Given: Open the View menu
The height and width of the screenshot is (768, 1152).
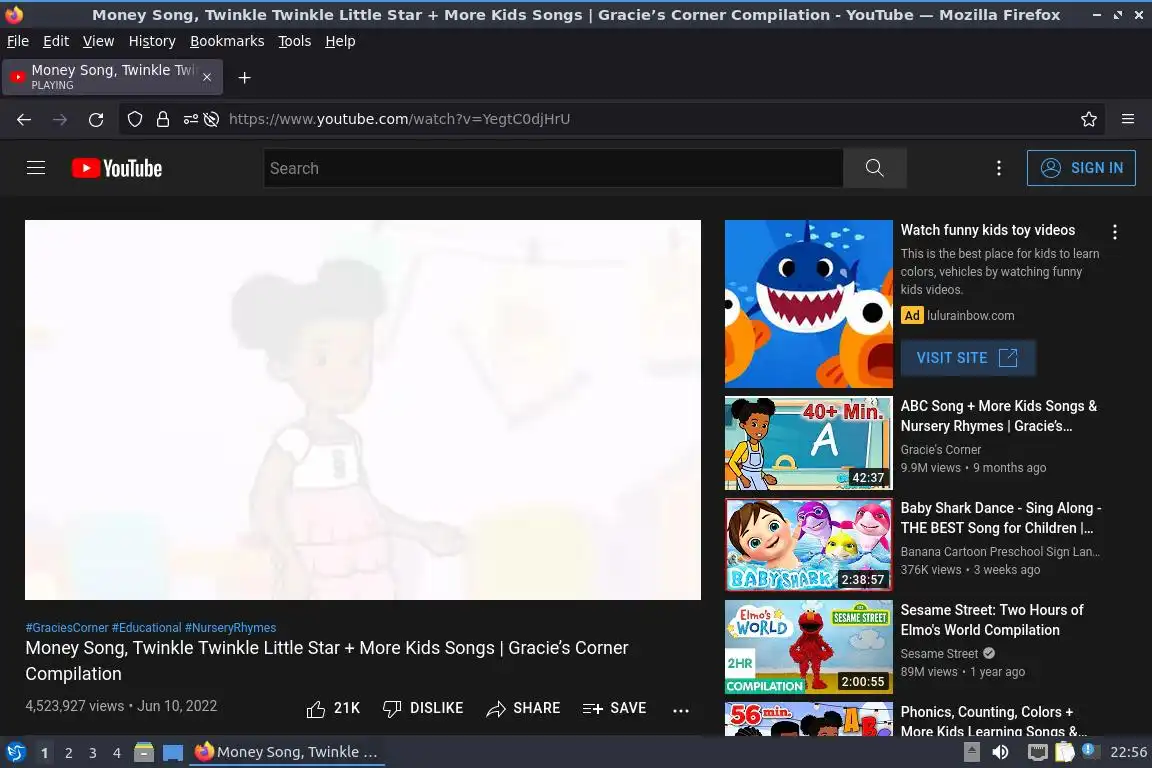Looking at the screenshot, I should [98, 41].
